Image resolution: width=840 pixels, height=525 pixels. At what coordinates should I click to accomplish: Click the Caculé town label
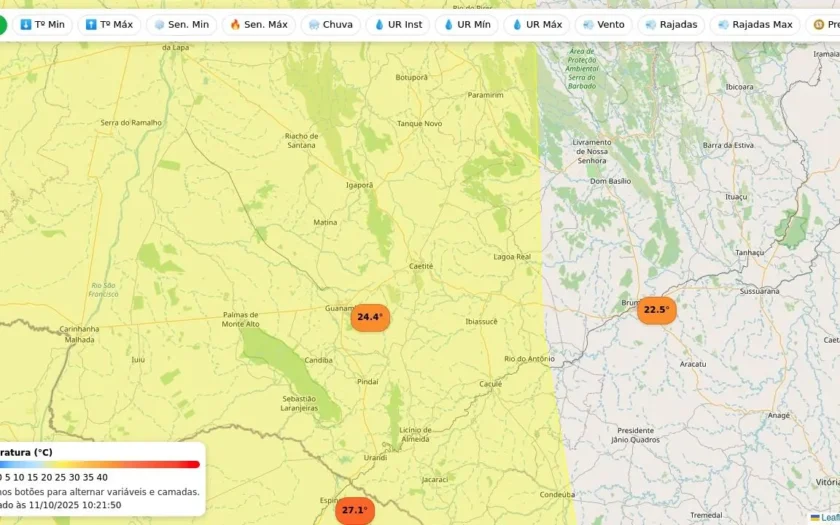(x=491, y=384)
